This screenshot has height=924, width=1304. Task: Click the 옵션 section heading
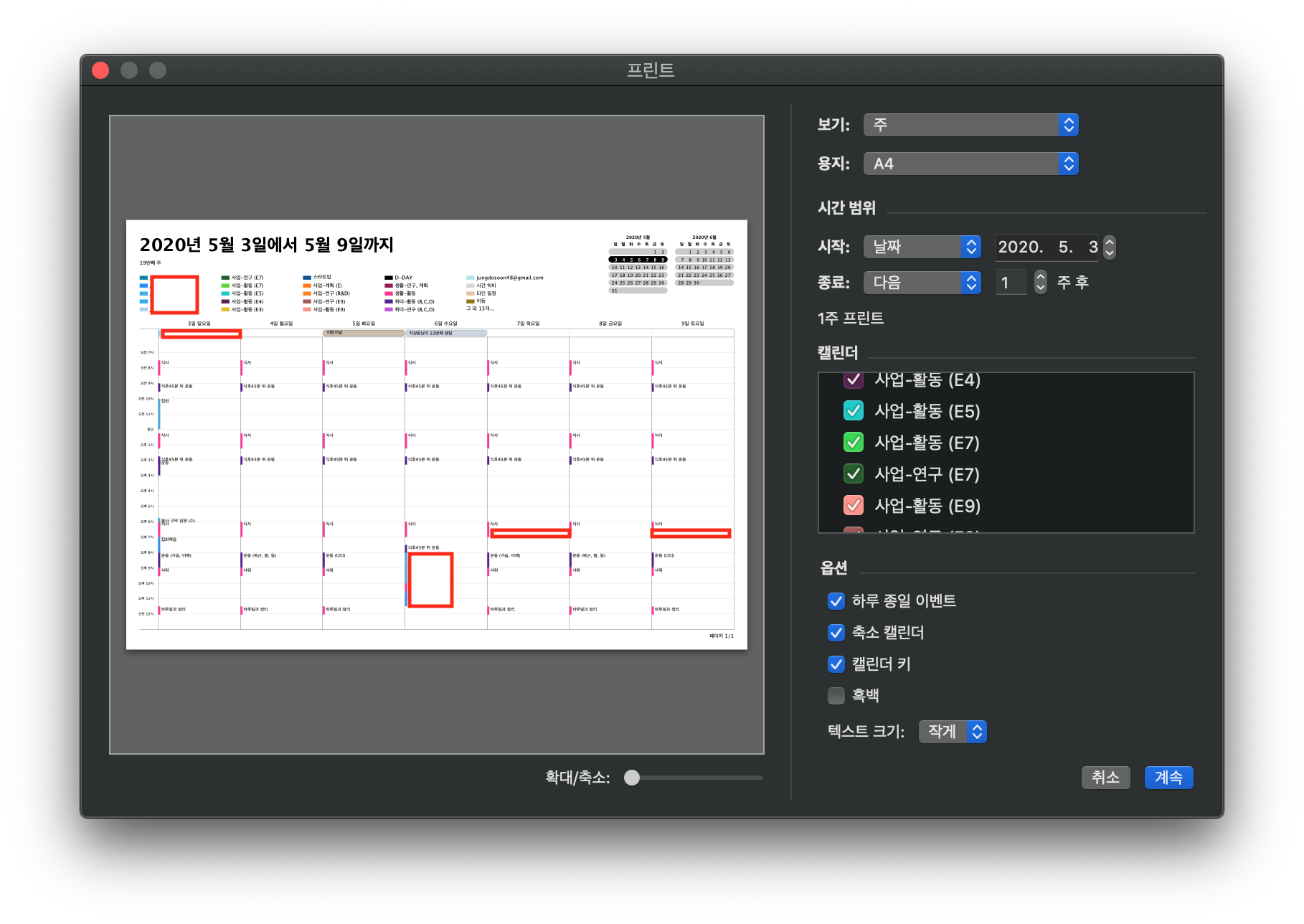[x=833, y=568]
